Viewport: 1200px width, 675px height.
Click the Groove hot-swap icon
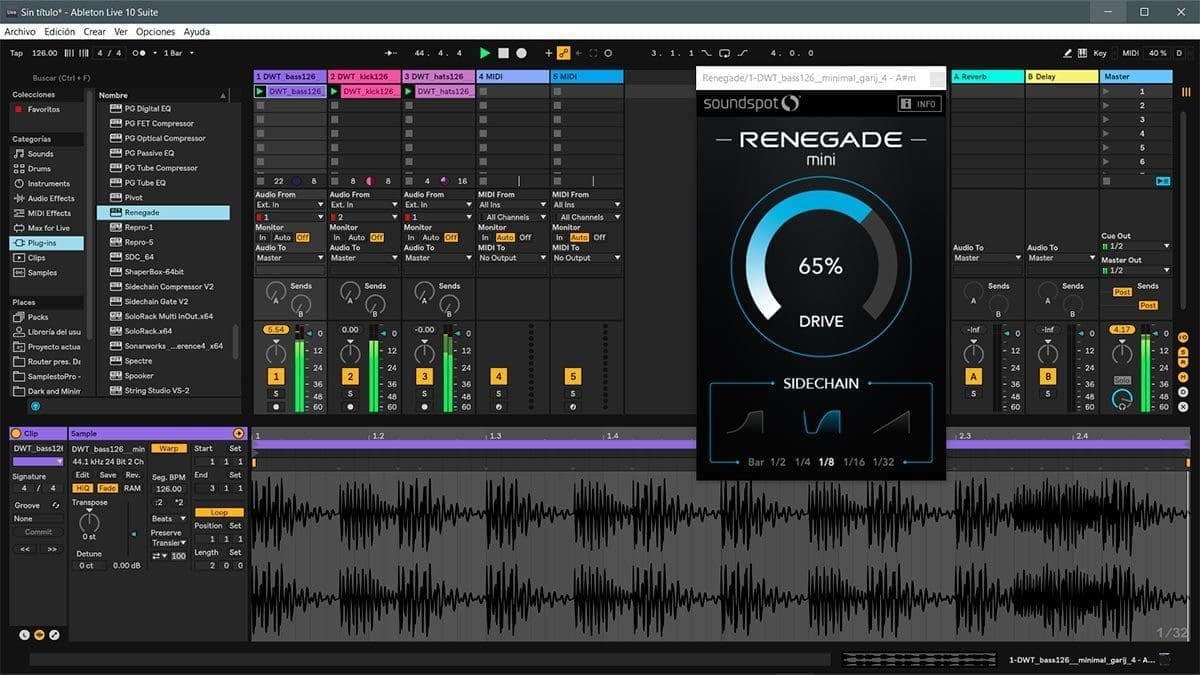tap(57, 506)
